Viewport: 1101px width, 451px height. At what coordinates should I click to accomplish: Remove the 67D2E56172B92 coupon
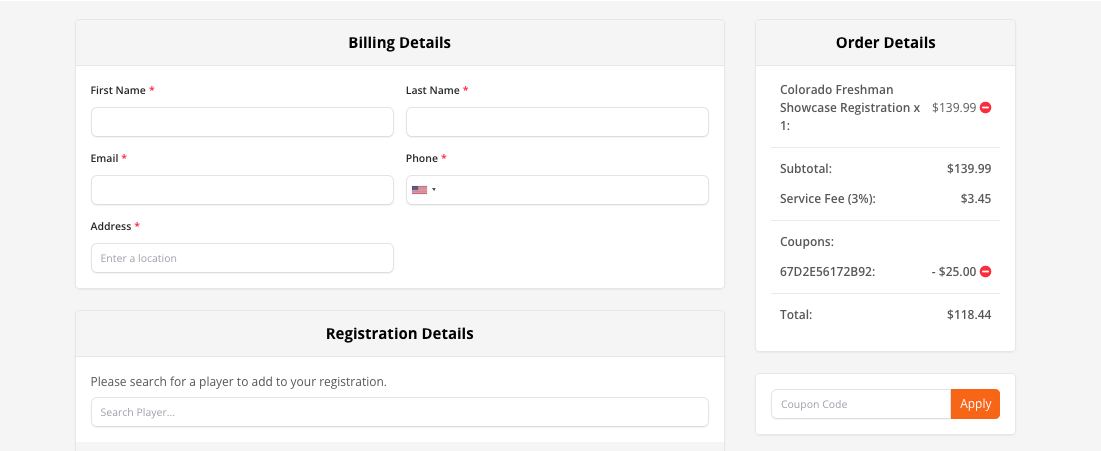click(985, 271)
